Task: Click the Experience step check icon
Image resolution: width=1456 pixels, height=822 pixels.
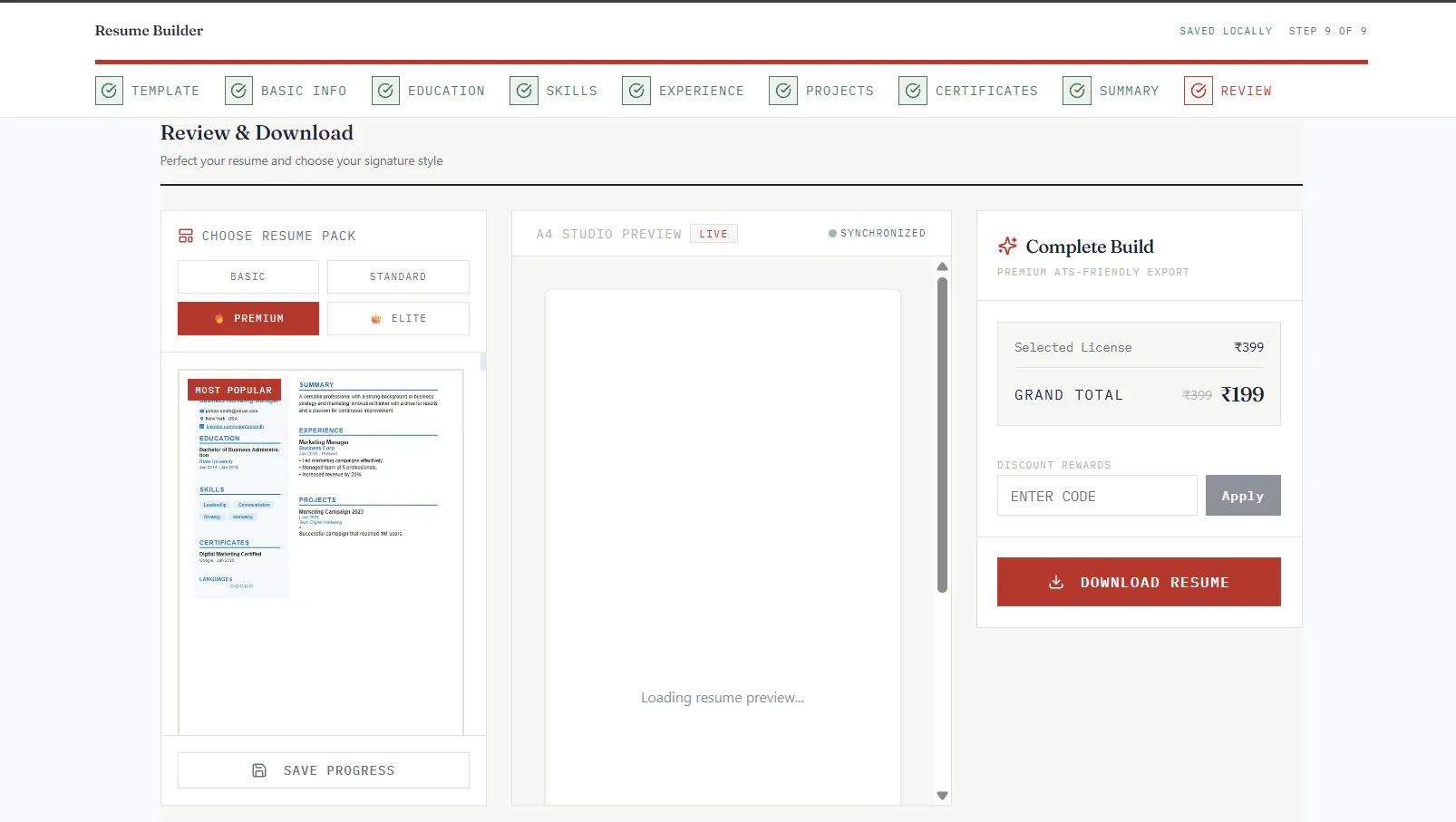Action: pos(636,91)
